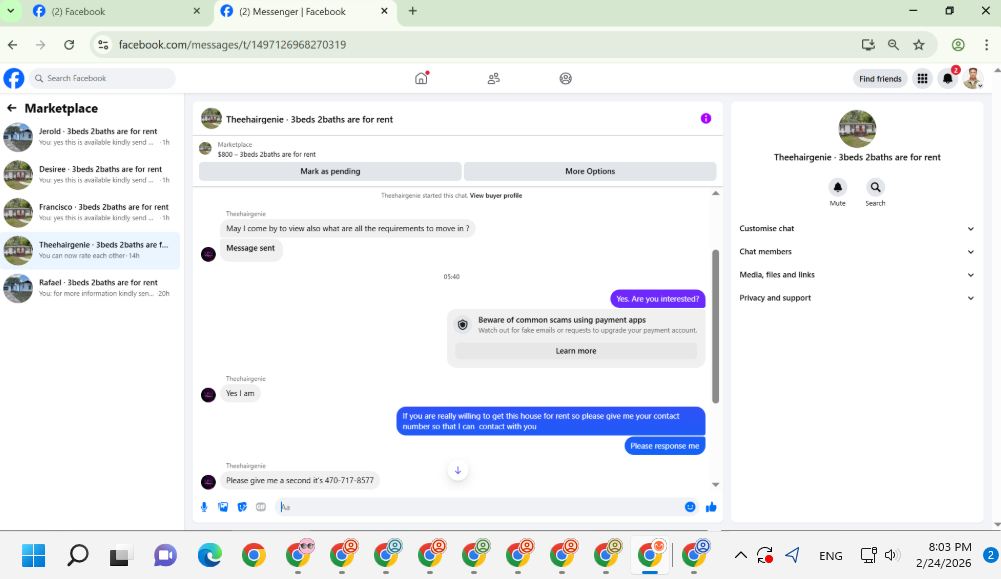Send a voice clip with microphone icon

204,507
